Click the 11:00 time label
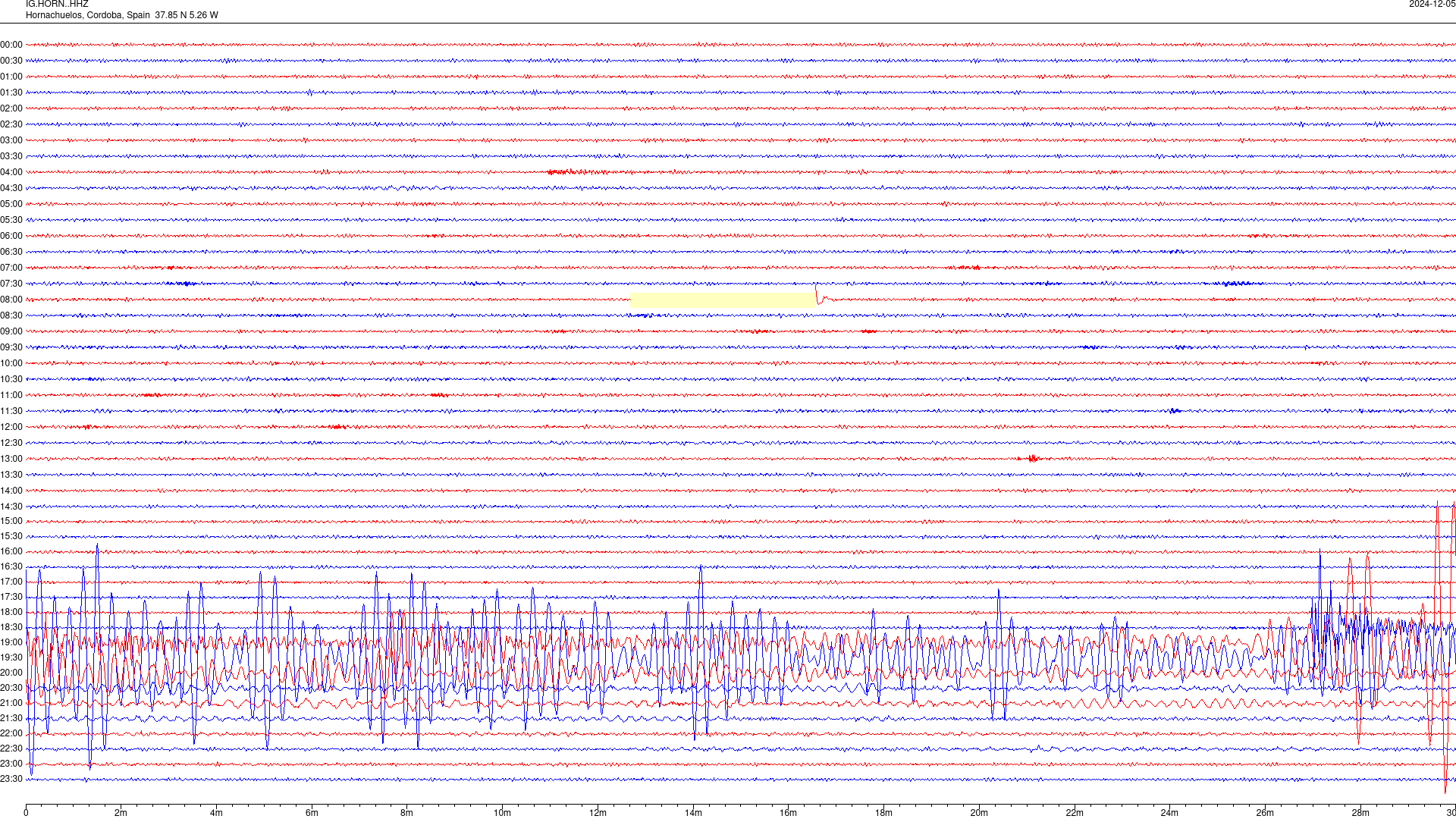Image resolution: width=1456 pixels, height=819 pixels. coord(11,395)
